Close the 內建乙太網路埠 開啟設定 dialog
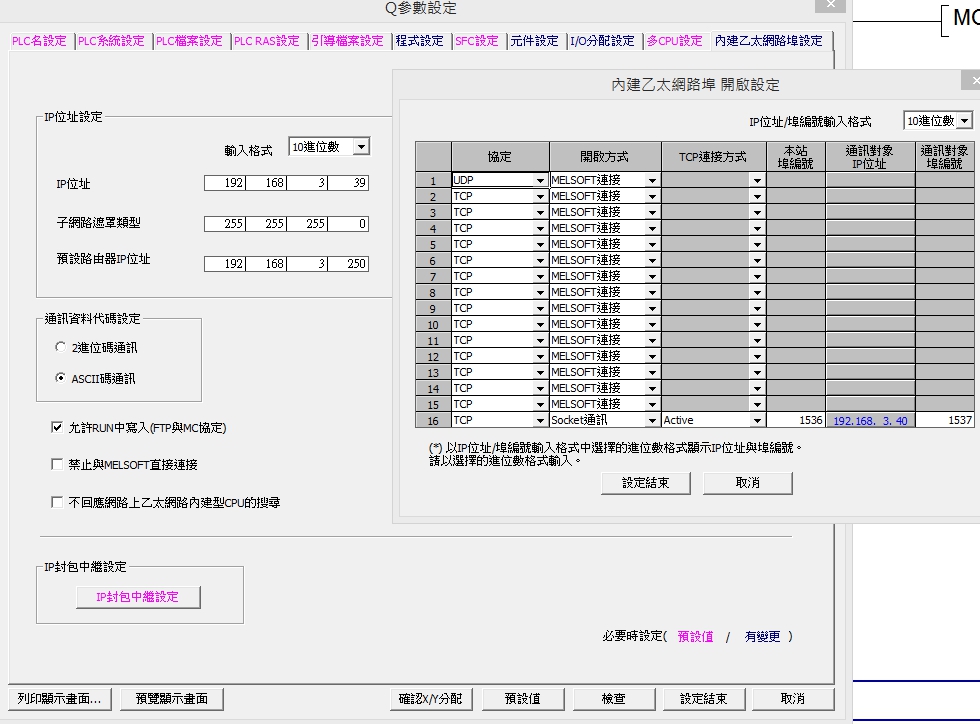 973,81
